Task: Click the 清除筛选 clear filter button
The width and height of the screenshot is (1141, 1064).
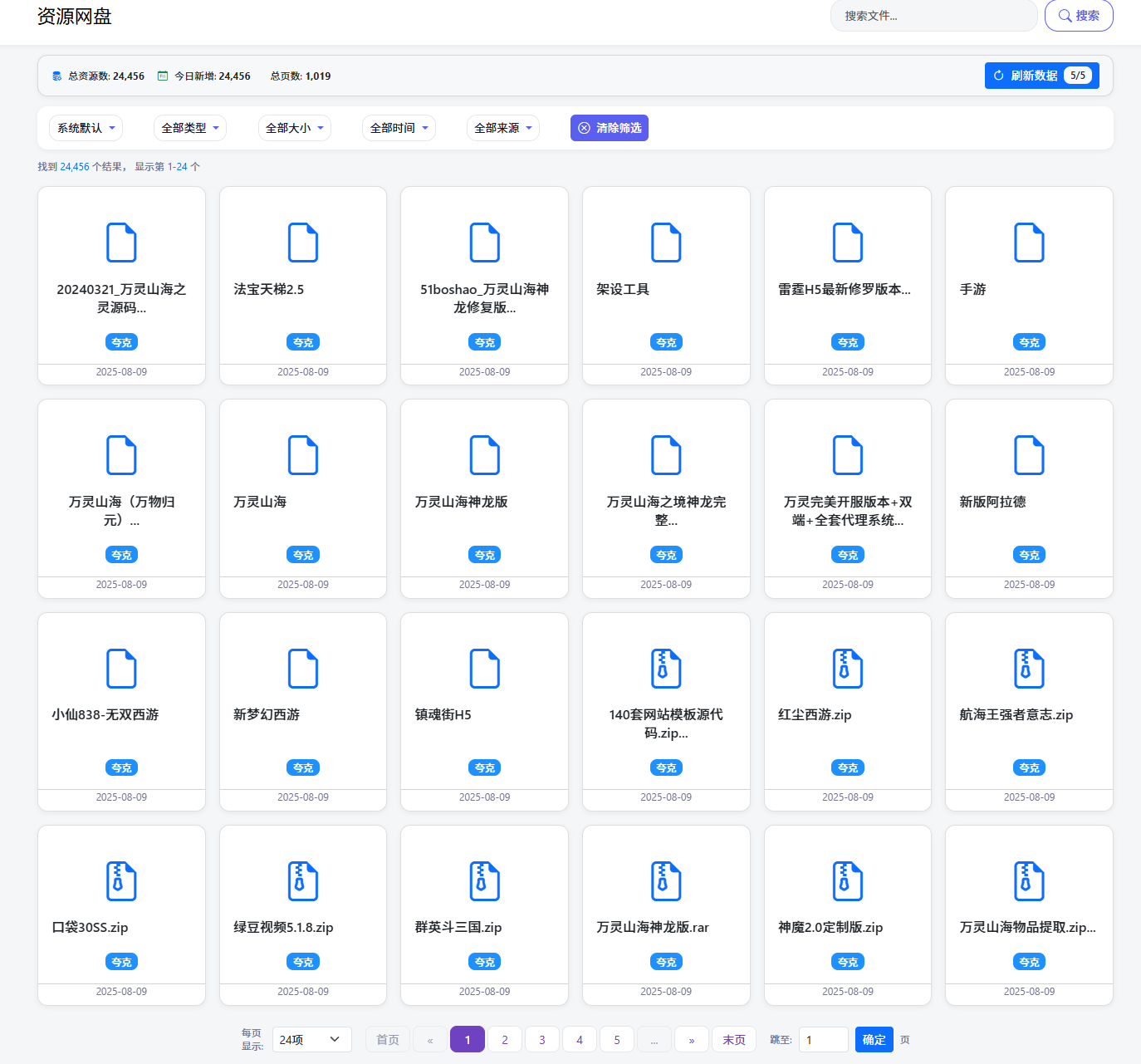Action: pos(610,128)
